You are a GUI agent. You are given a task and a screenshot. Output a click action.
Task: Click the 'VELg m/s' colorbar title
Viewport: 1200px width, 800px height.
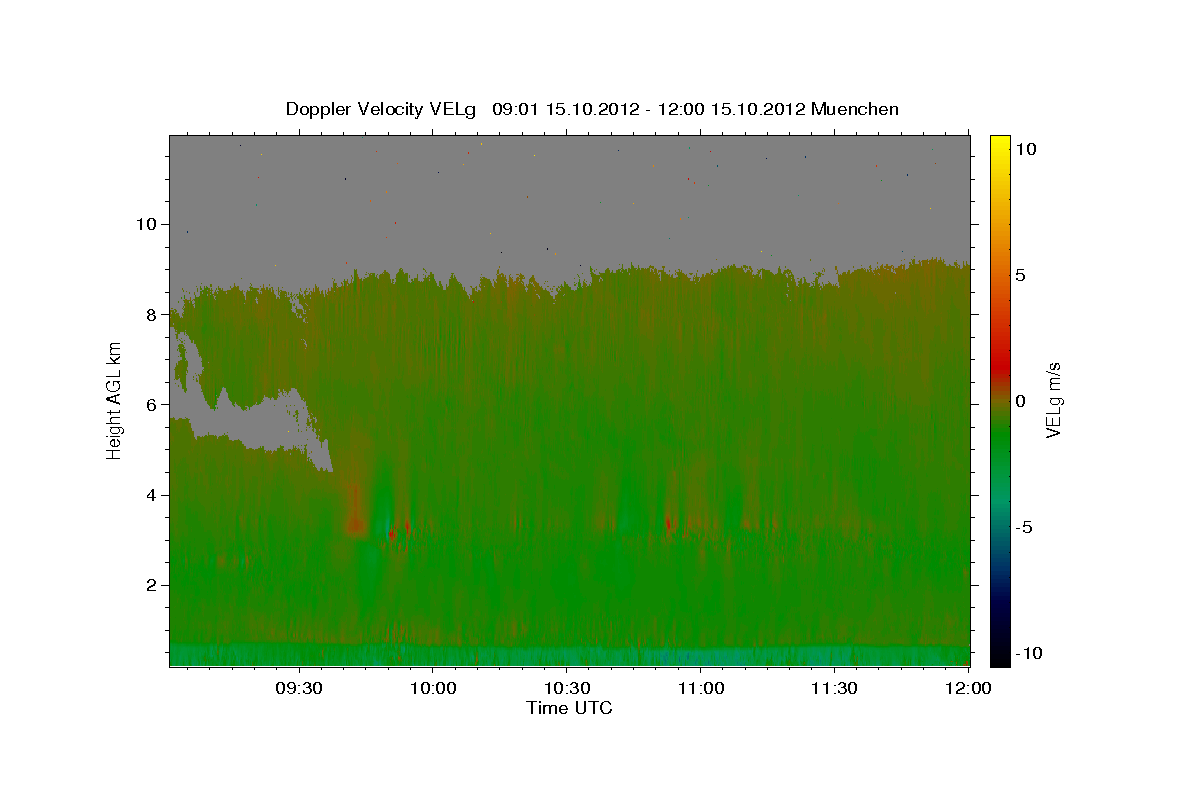(1053, 400)
